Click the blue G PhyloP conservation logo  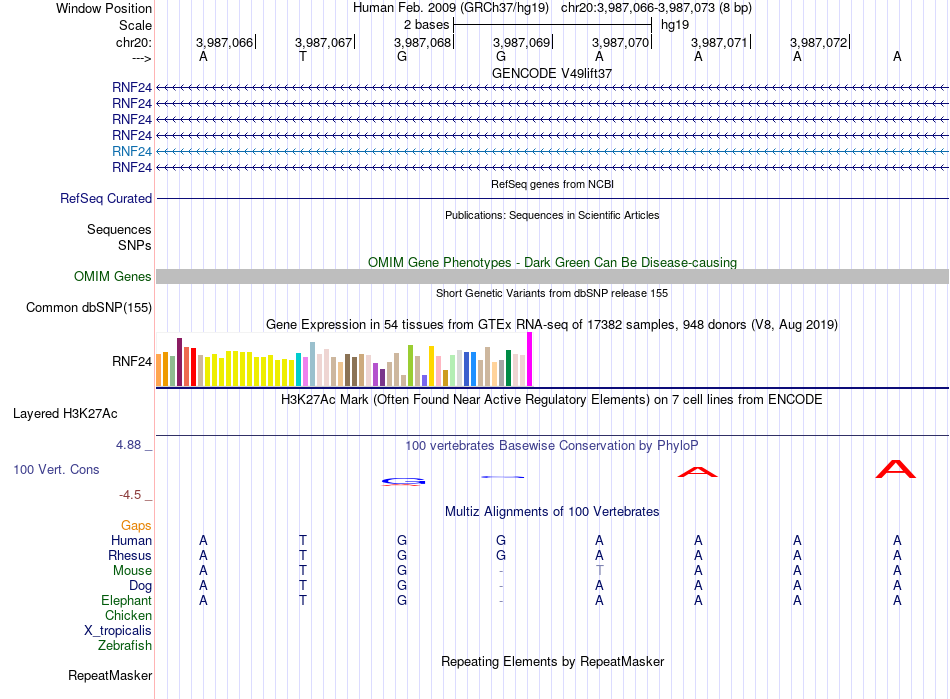tap(403, 482)
